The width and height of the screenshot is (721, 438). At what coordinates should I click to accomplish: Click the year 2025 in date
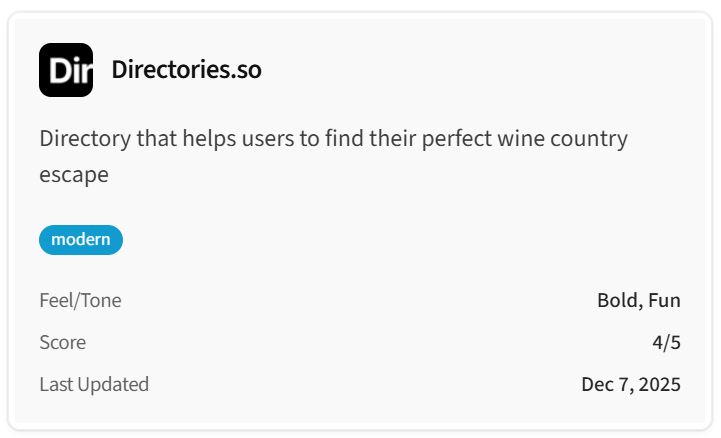(x=661, y=384)
